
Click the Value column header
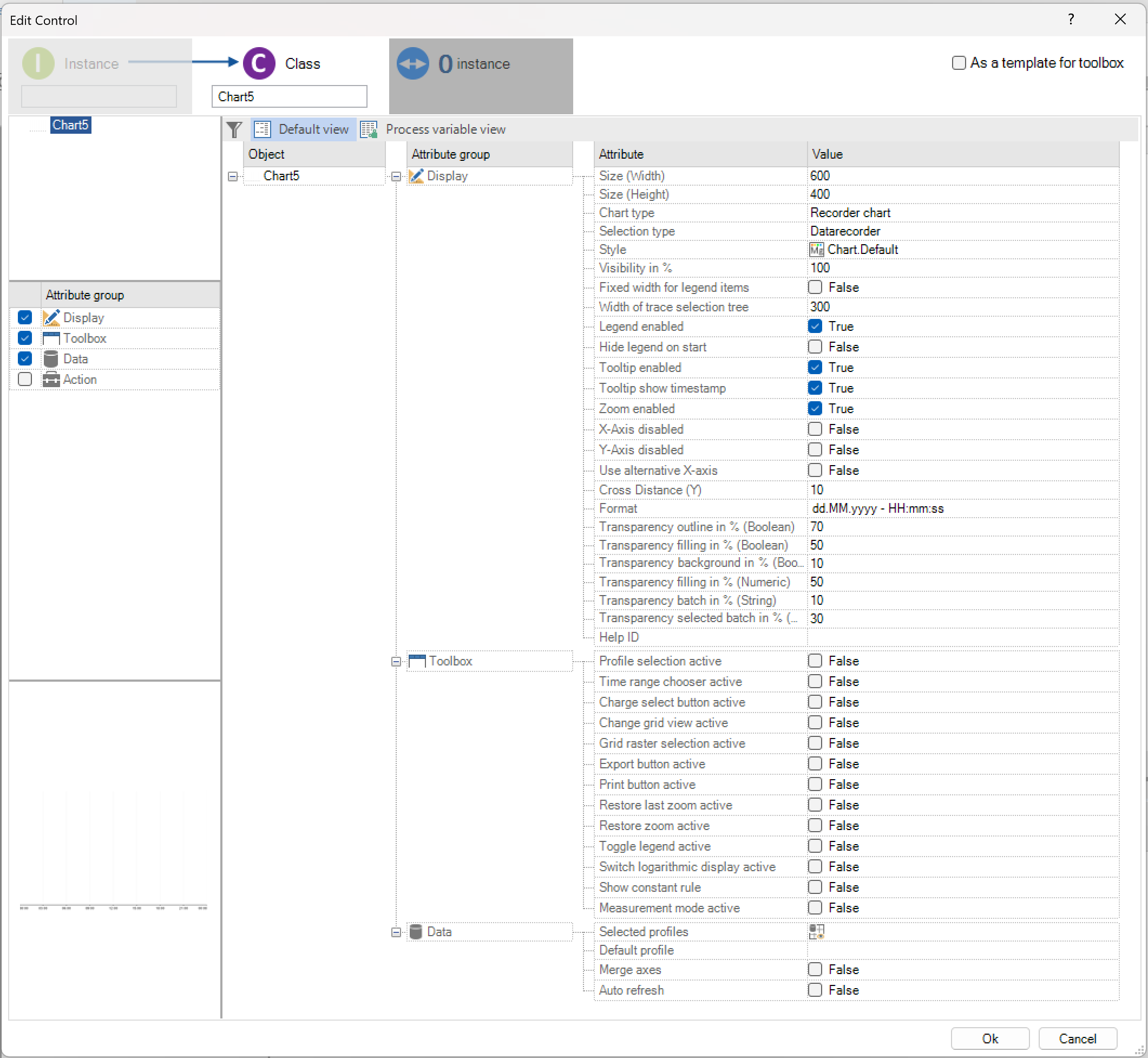[x=963, y=154]
